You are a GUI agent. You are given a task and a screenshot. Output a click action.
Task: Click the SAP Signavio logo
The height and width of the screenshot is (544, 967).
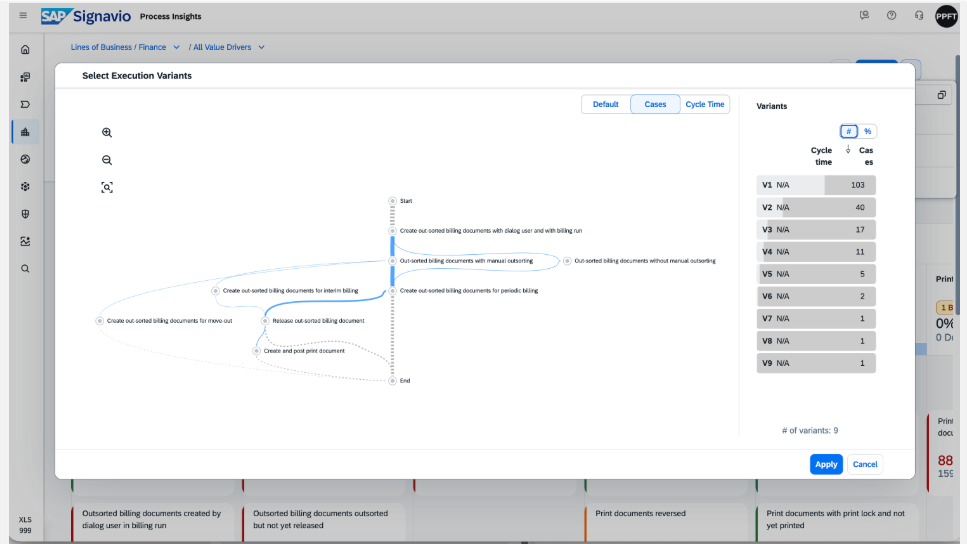pos(86,16)
